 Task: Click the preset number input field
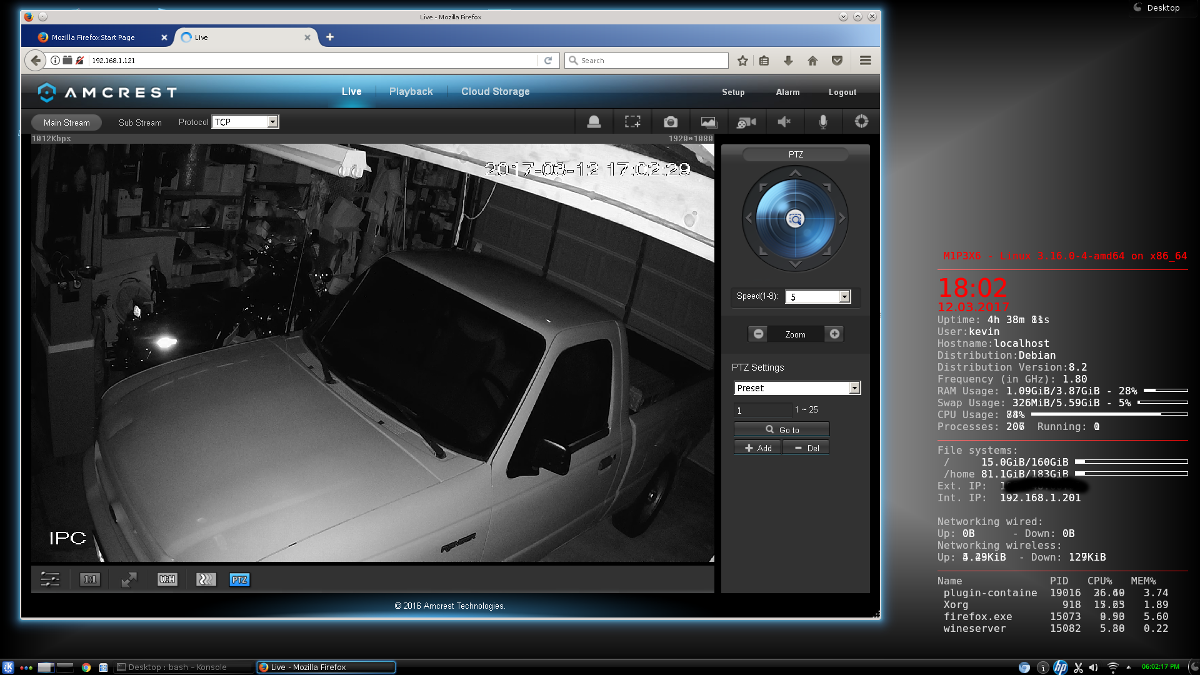[763, 410]
